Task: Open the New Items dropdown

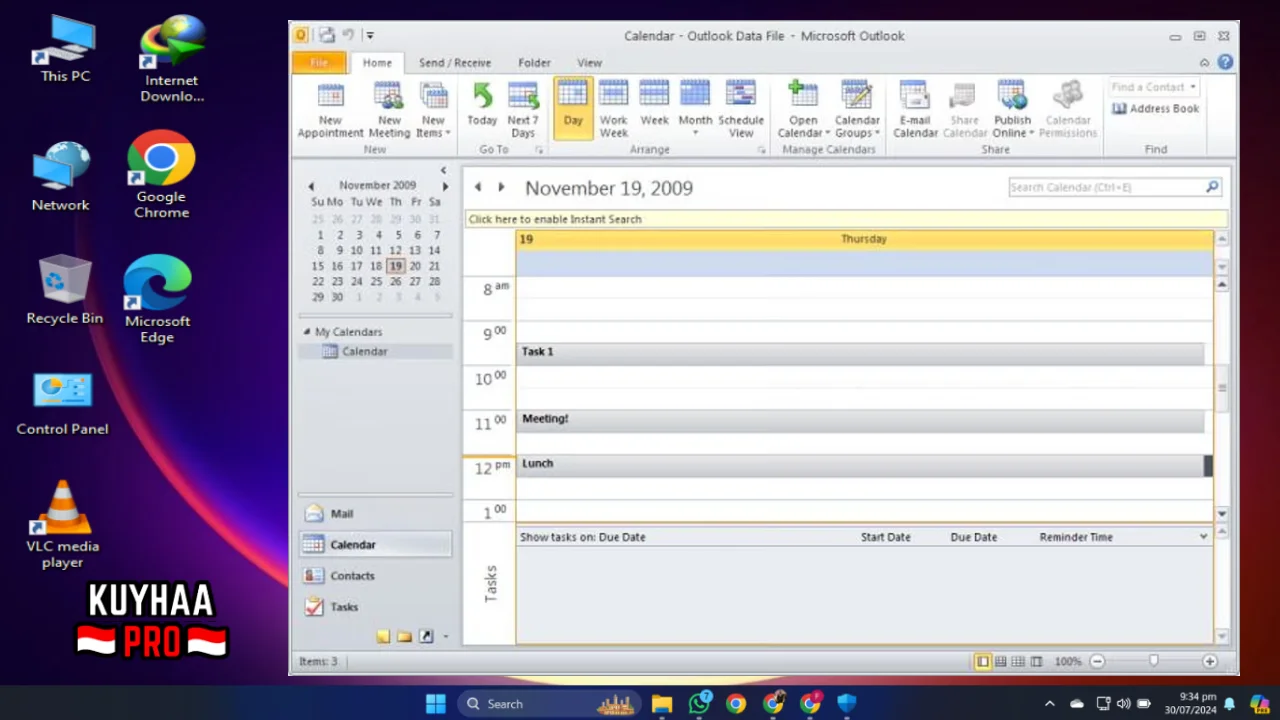Action: 433,110
